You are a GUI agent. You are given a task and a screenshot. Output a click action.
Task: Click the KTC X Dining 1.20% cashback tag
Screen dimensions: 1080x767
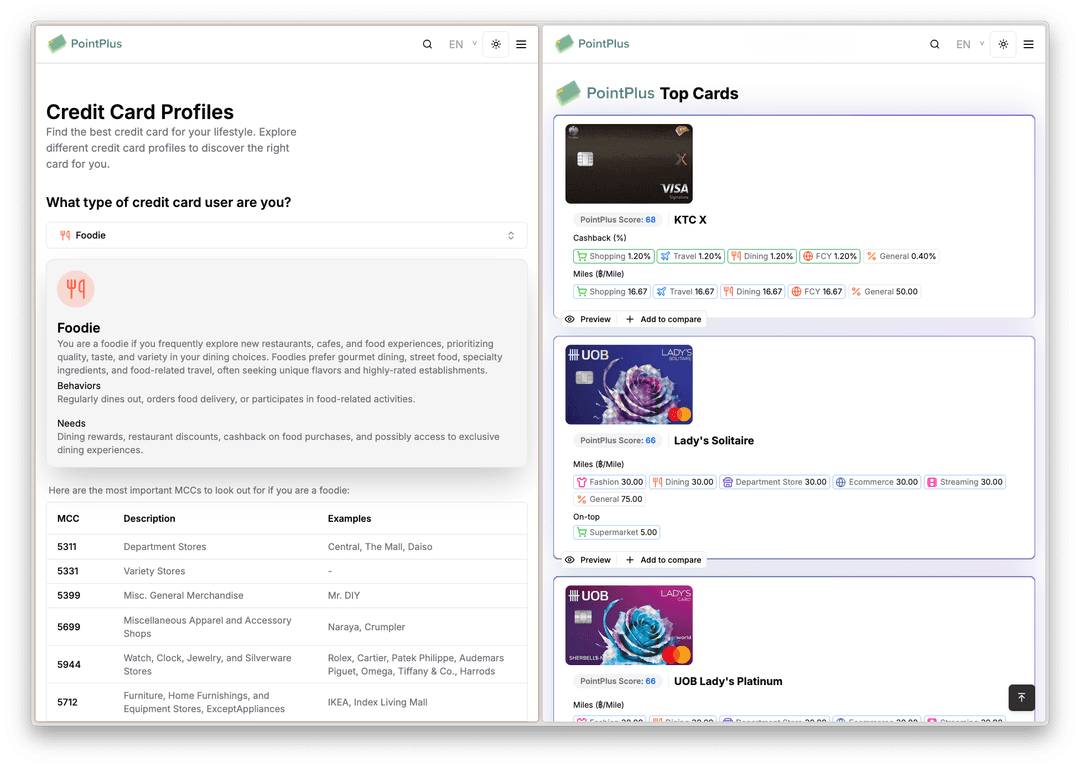point(762,256)
